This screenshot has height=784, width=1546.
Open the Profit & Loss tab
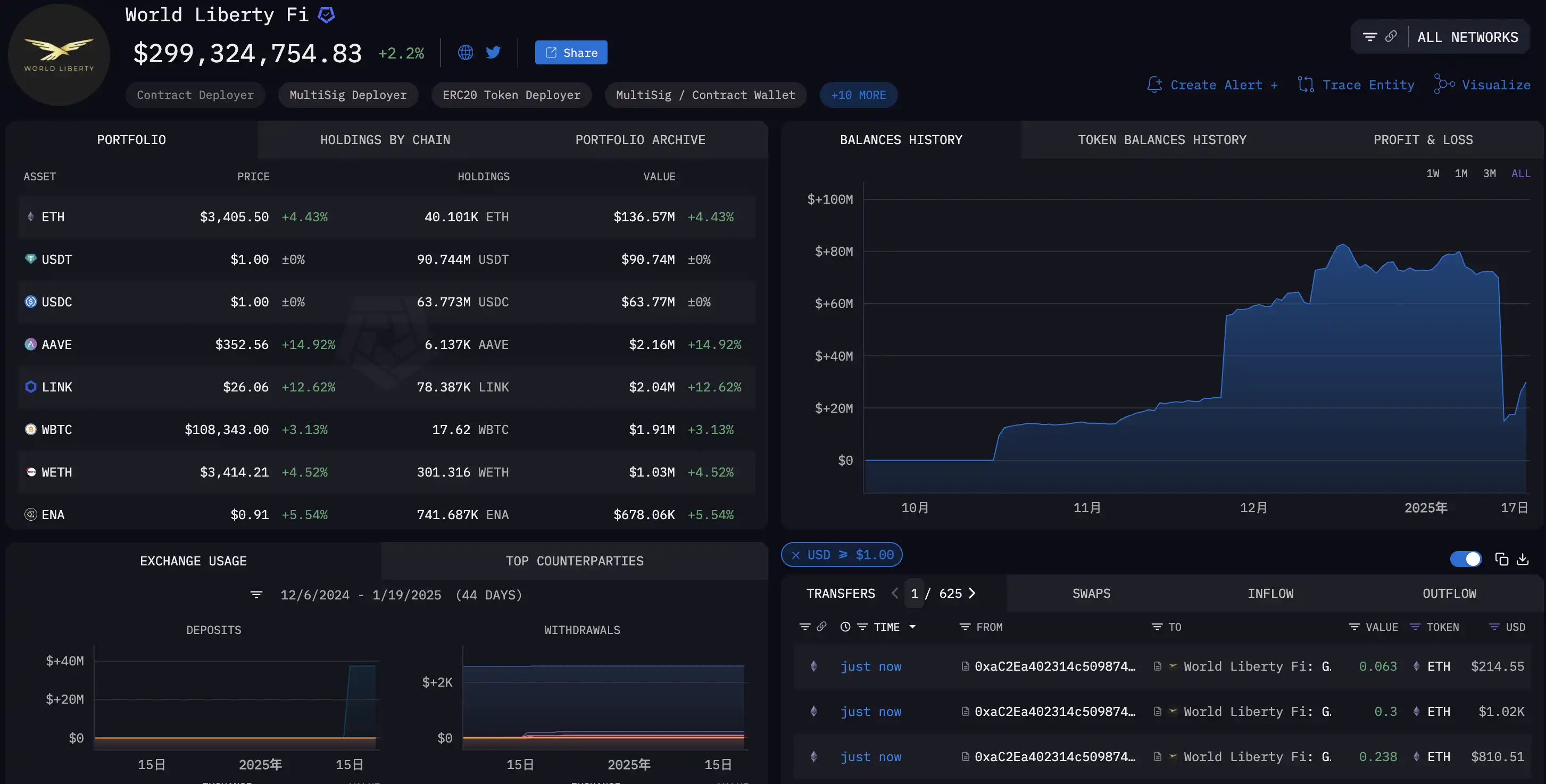(1423, 140)
